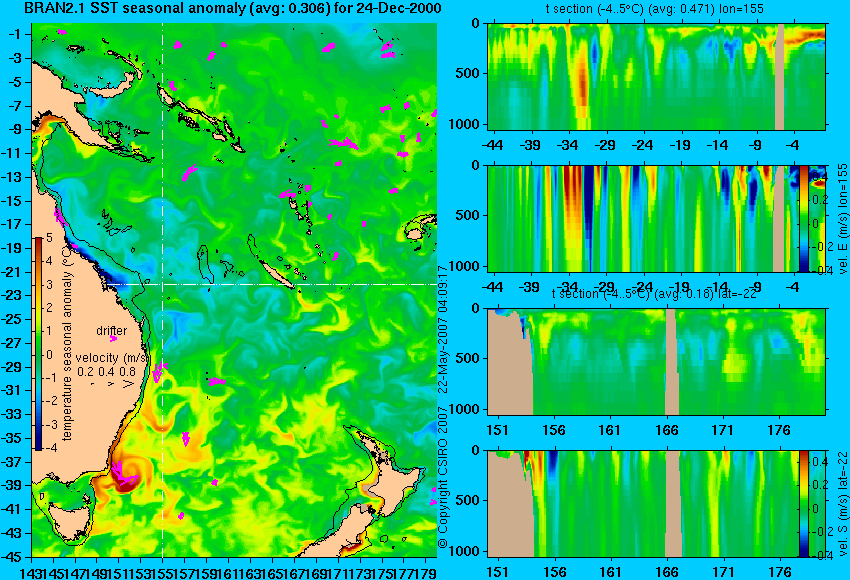This screenshot has width=850, height=580.
Task: Open the lon=155 temperature section plot
Action: (656, 76)
